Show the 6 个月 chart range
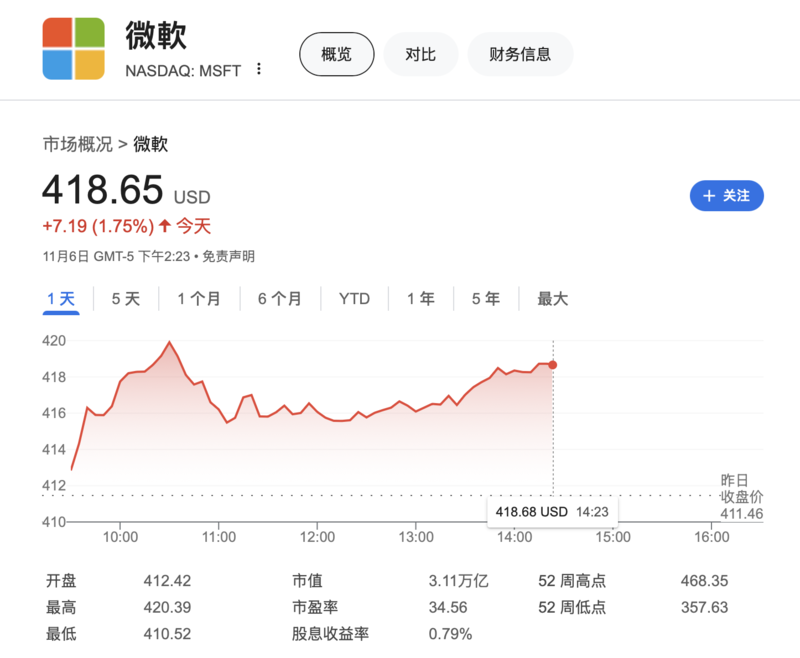The image size is (800, 658). (x=280, y=299)
